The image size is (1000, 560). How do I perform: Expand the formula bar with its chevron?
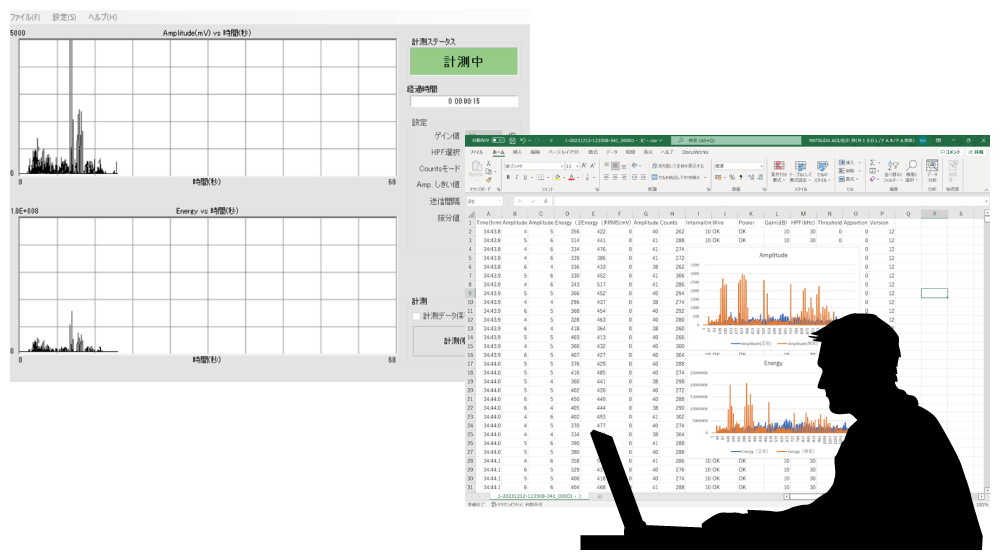tap(986, 201)
